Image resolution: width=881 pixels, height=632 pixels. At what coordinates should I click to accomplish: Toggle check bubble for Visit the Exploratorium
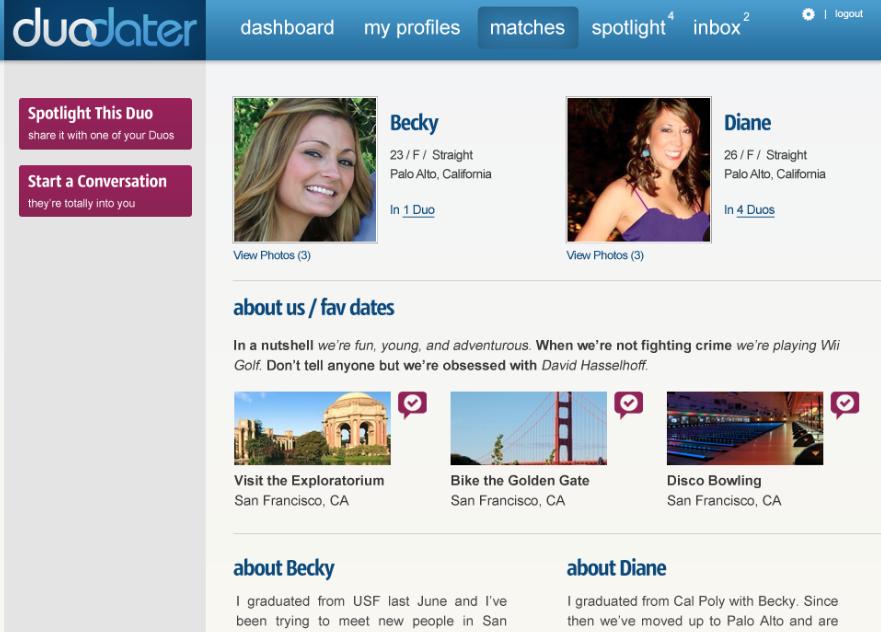412,404
